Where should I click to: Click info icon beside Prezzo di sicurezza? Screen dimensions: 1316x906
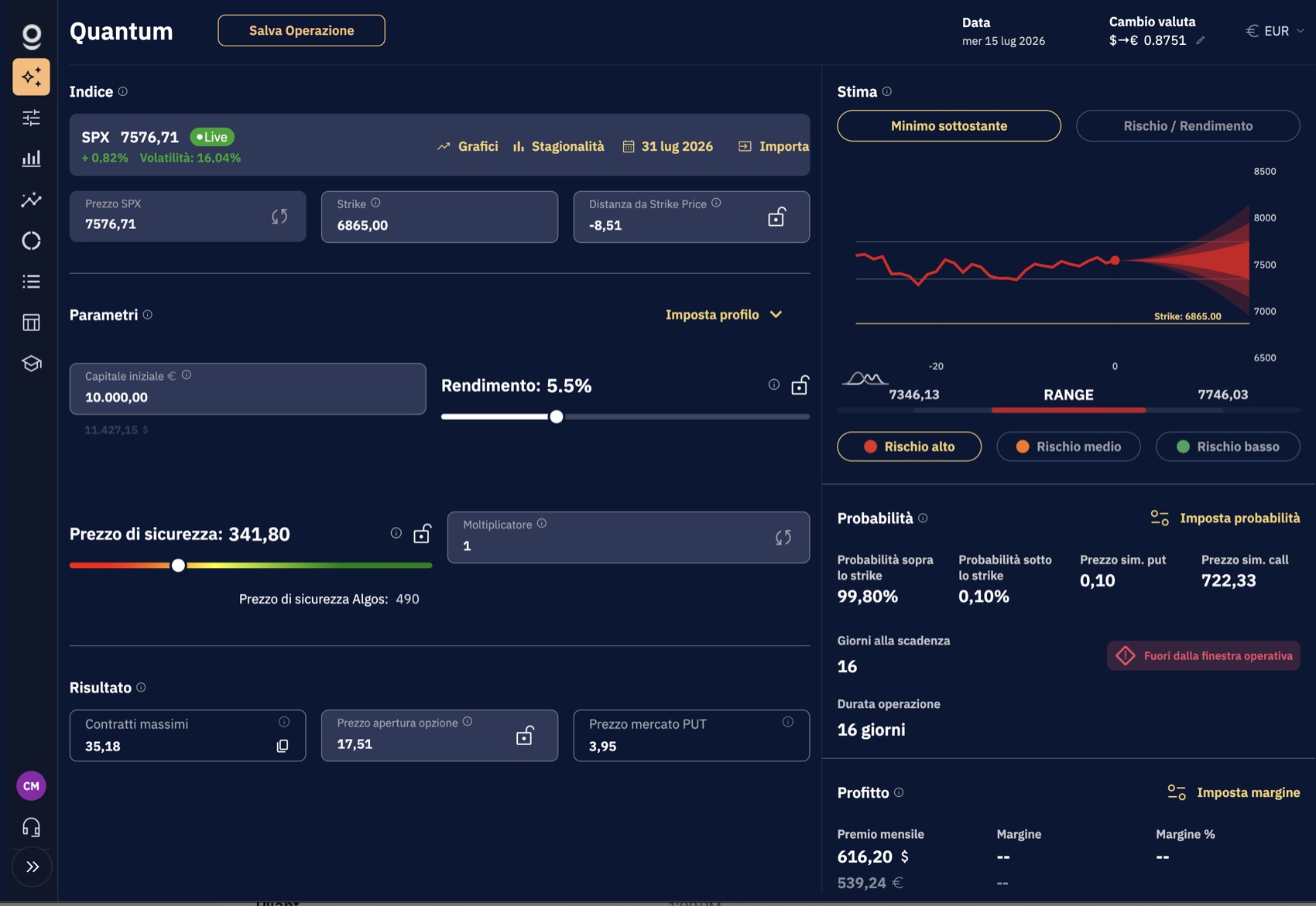click(396, 533)
